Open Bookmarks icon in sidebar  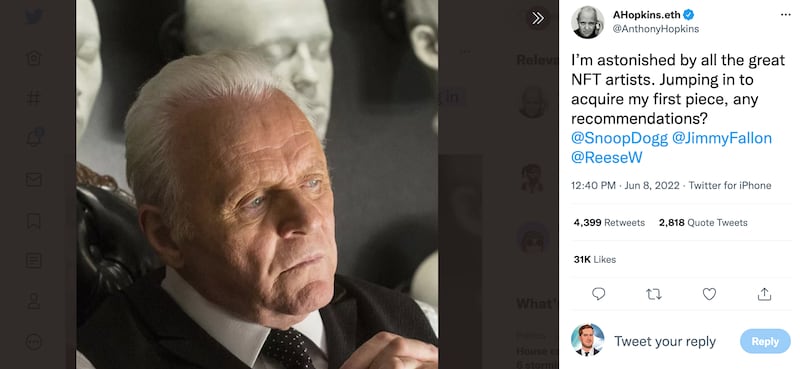coord(34,220)
